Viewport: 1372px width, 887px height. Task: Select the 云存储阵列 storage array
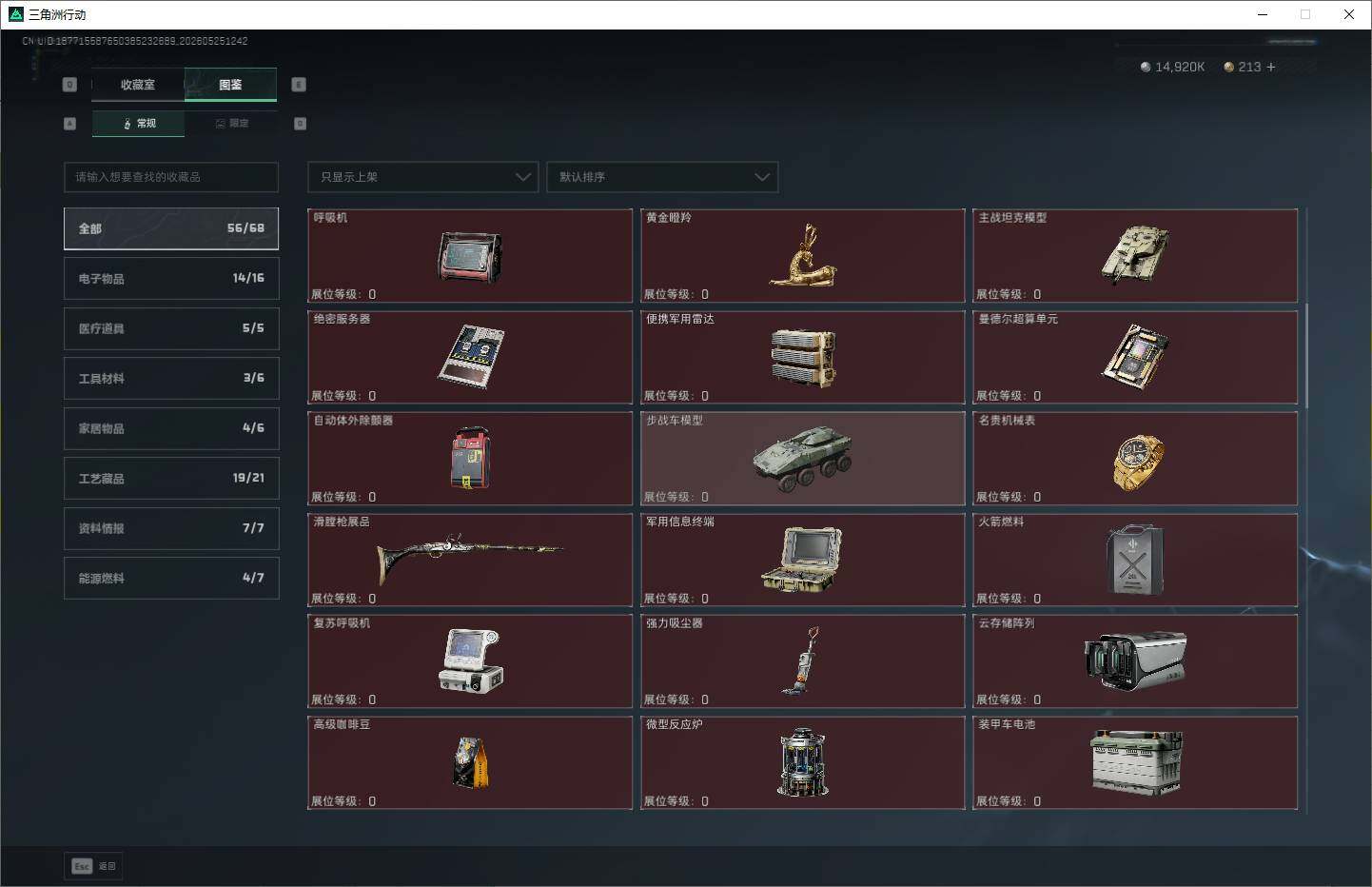click(1135, 661)
